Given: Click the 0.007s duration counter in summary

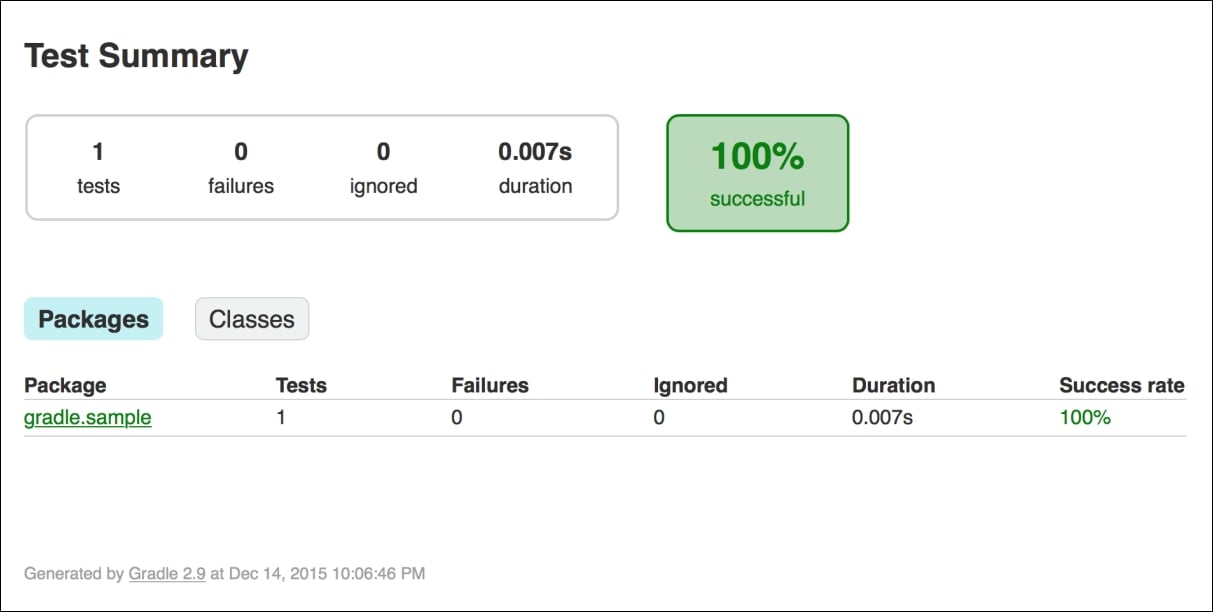Looking at the screenshot, I should 535,168.
